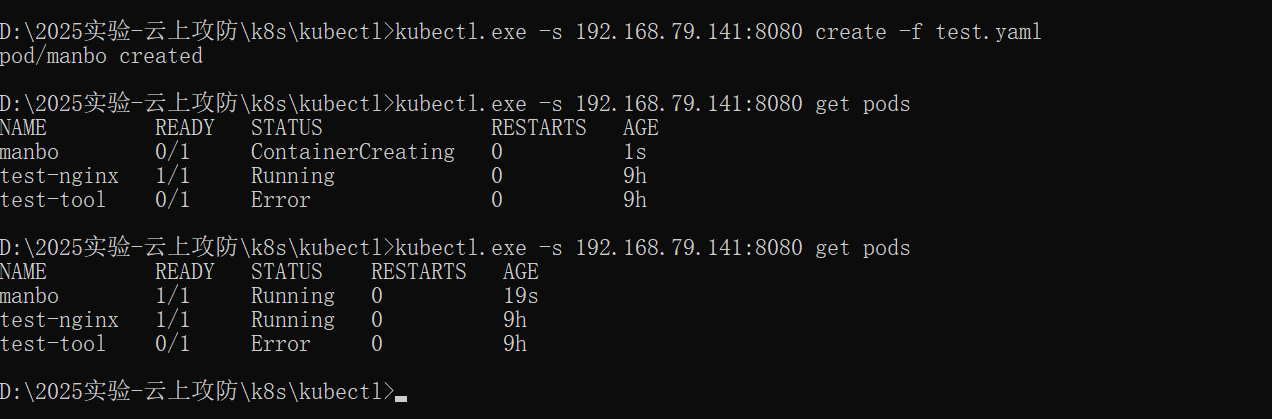Click "pods" in the last executed get command
1272x419 pixels.
tap(886, 248)
